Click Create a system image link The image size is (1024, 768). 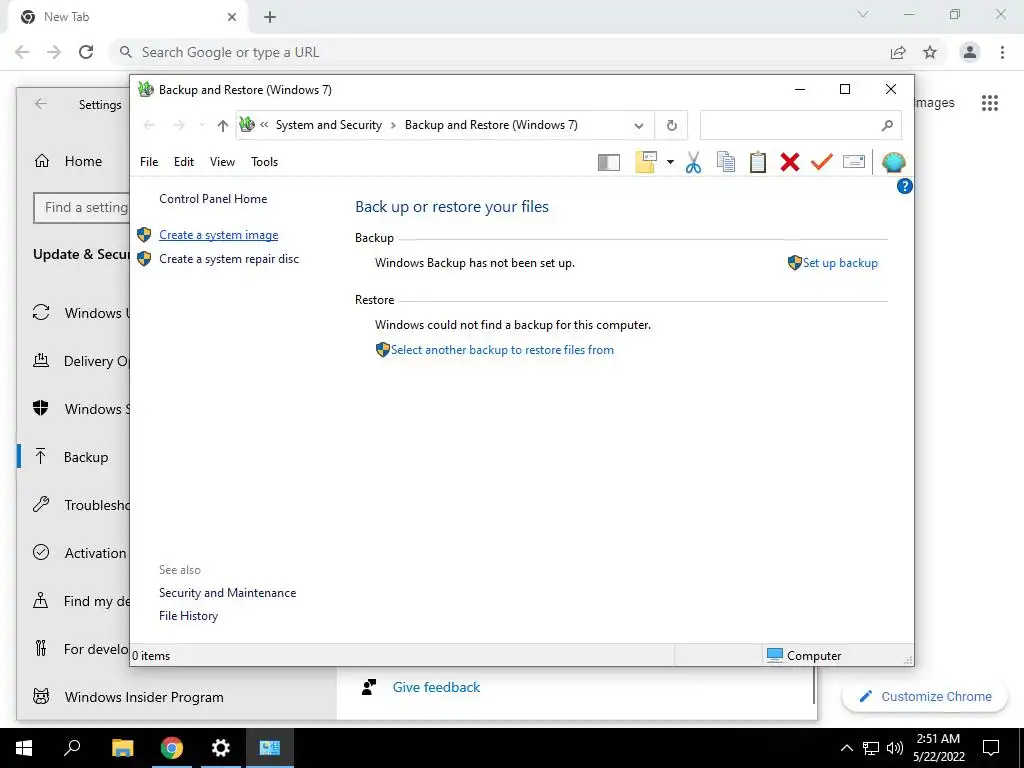coord(219,235)
